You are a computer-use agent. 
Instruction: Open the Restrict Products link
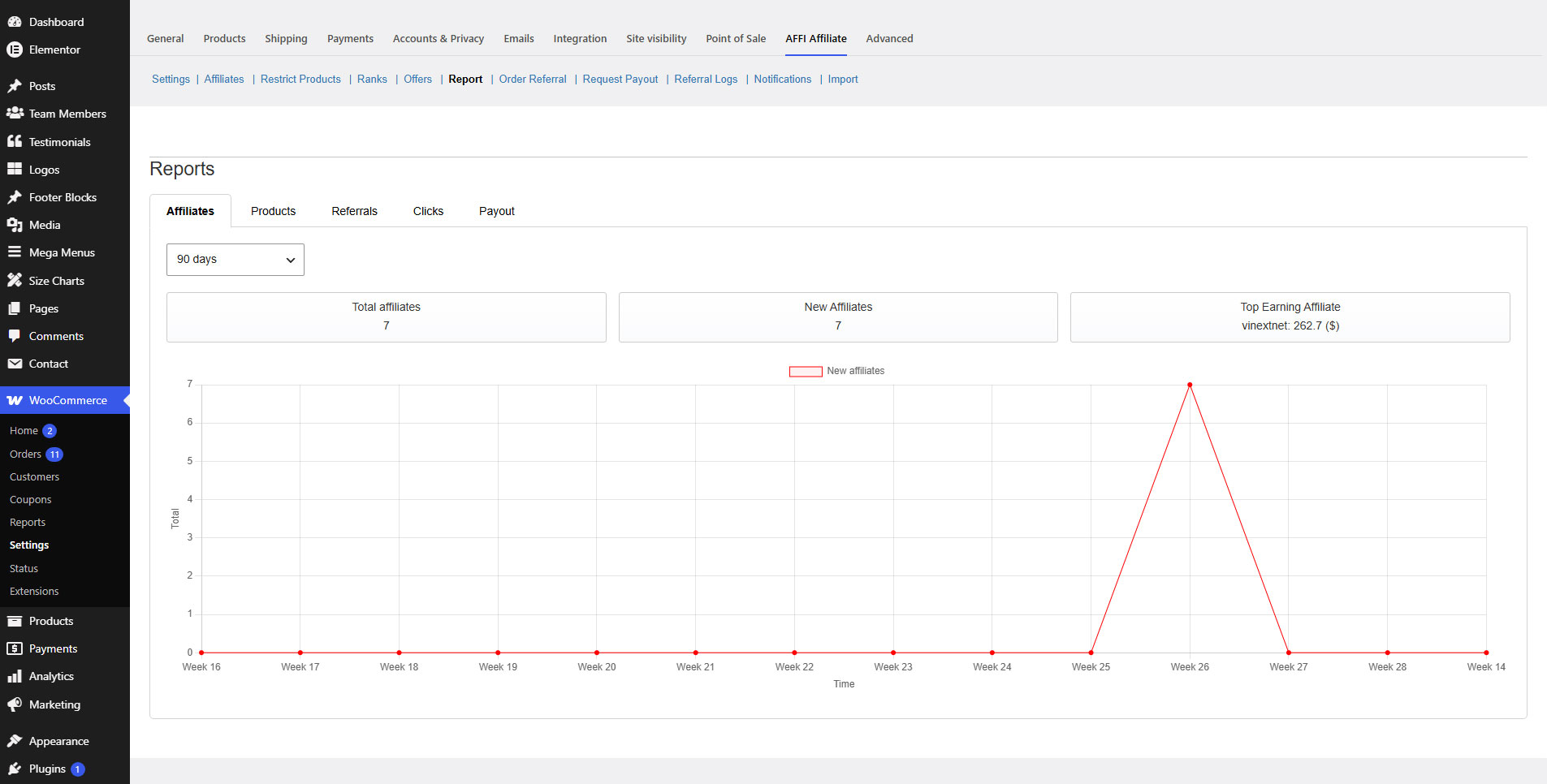pyautogui.click(x=300, y=79)
